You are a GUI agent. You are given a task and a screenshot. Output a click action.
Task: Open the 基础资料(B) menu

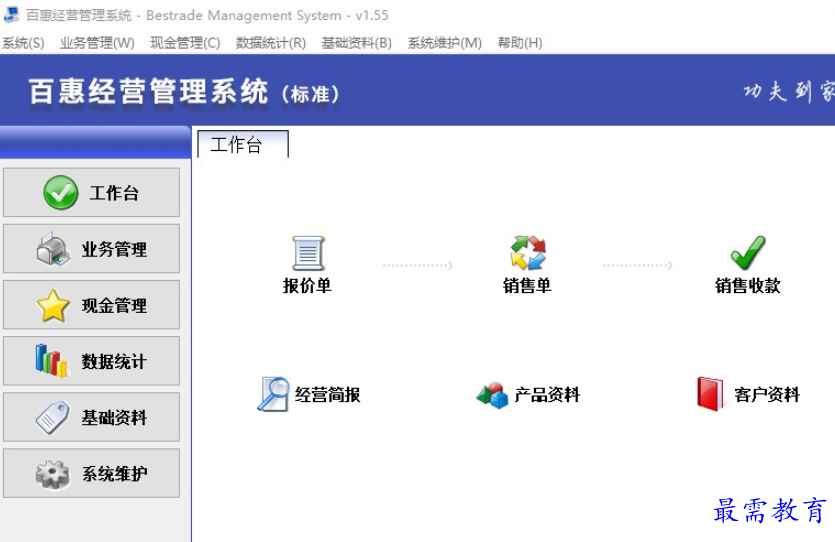click(356, 43)
